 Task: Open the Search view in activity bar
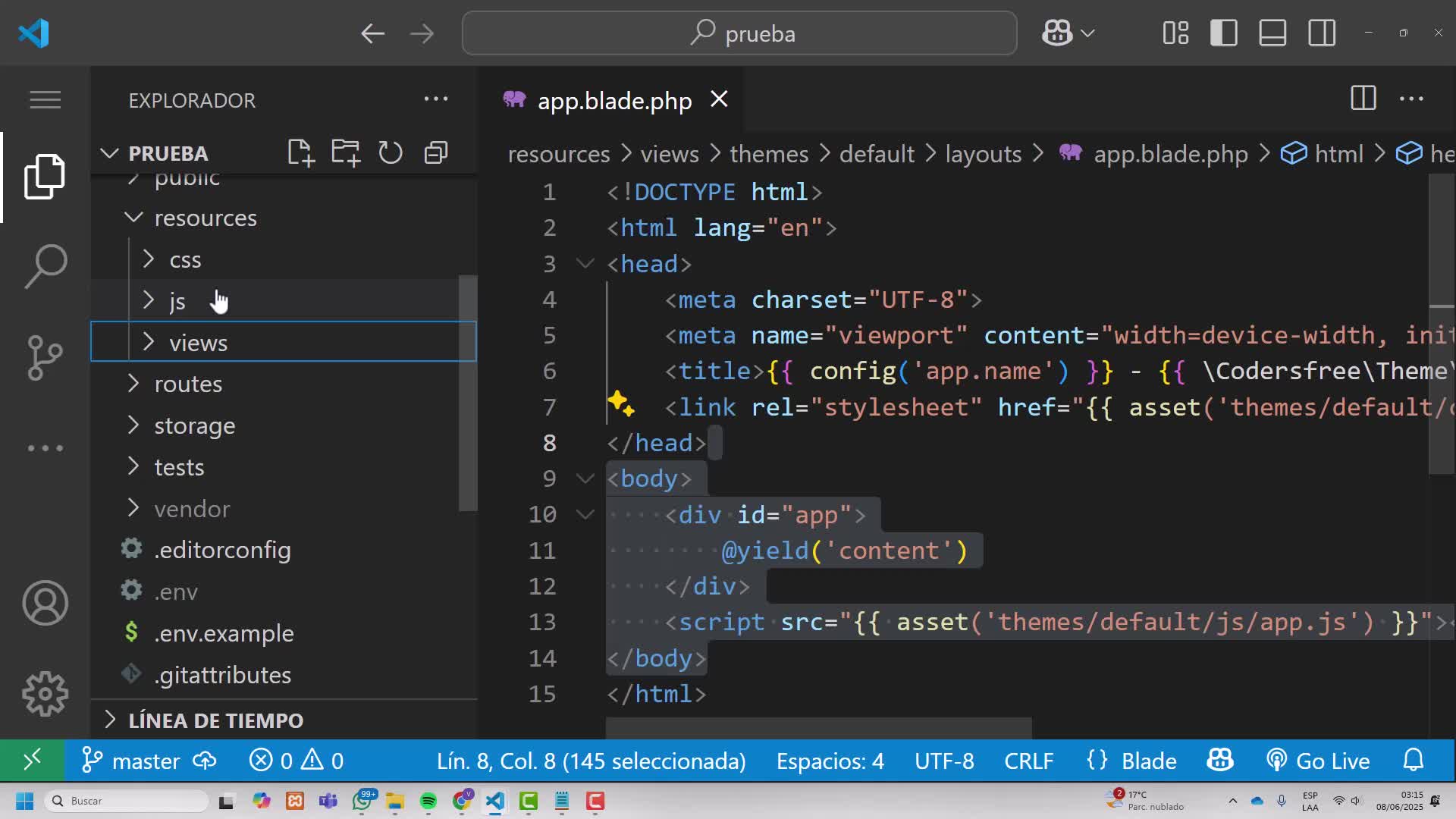45,266
